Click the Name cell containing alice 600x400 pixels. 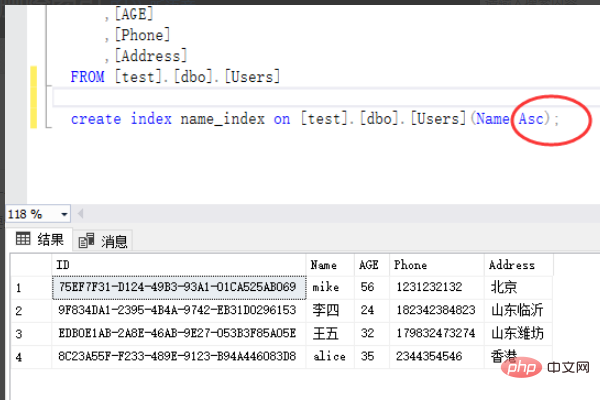(330, 357)
